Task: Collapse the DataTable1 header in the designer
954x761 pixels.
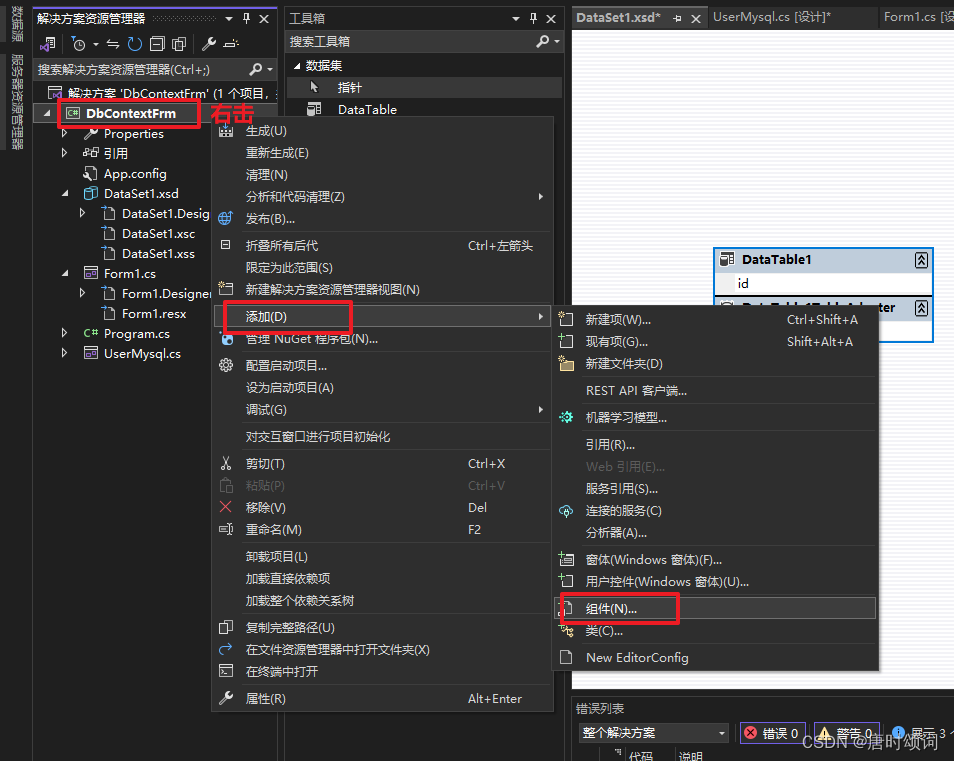Action: 921,259
